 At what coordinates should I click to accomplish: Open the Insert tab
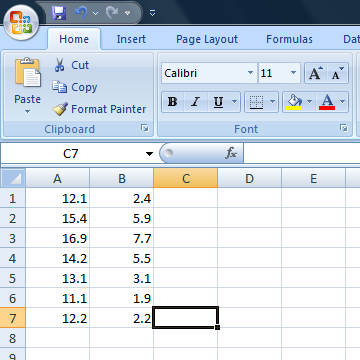coord(131,39)
